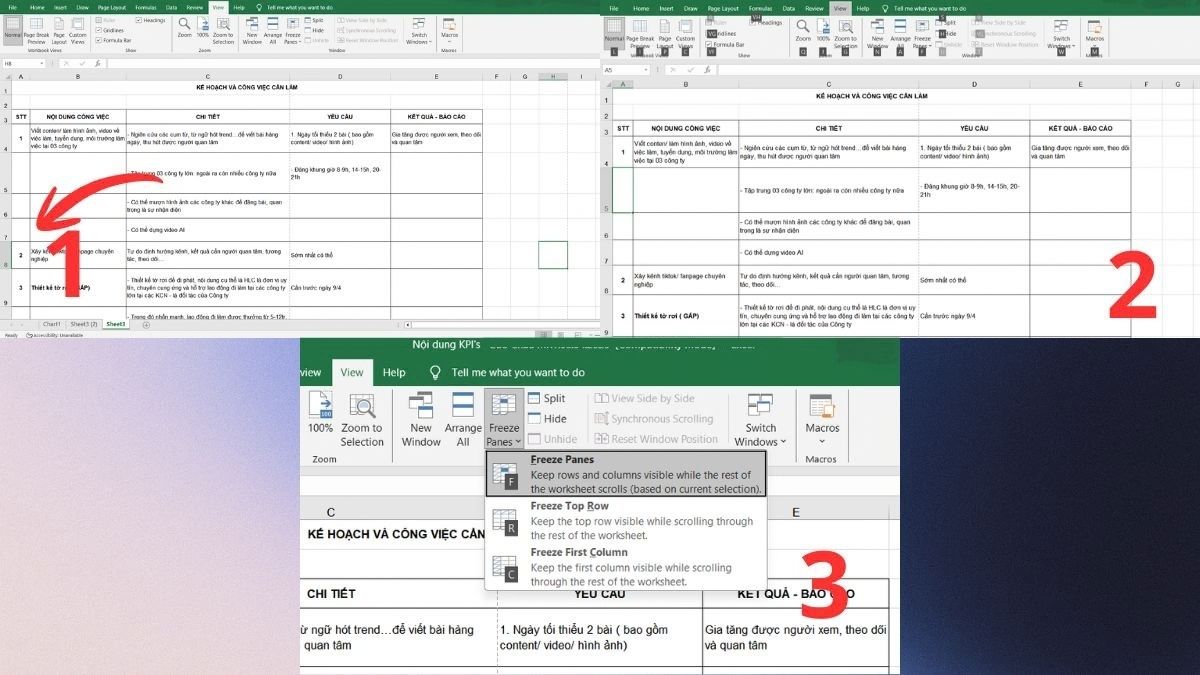Choose Freeze First Column in the open menu

626,567
